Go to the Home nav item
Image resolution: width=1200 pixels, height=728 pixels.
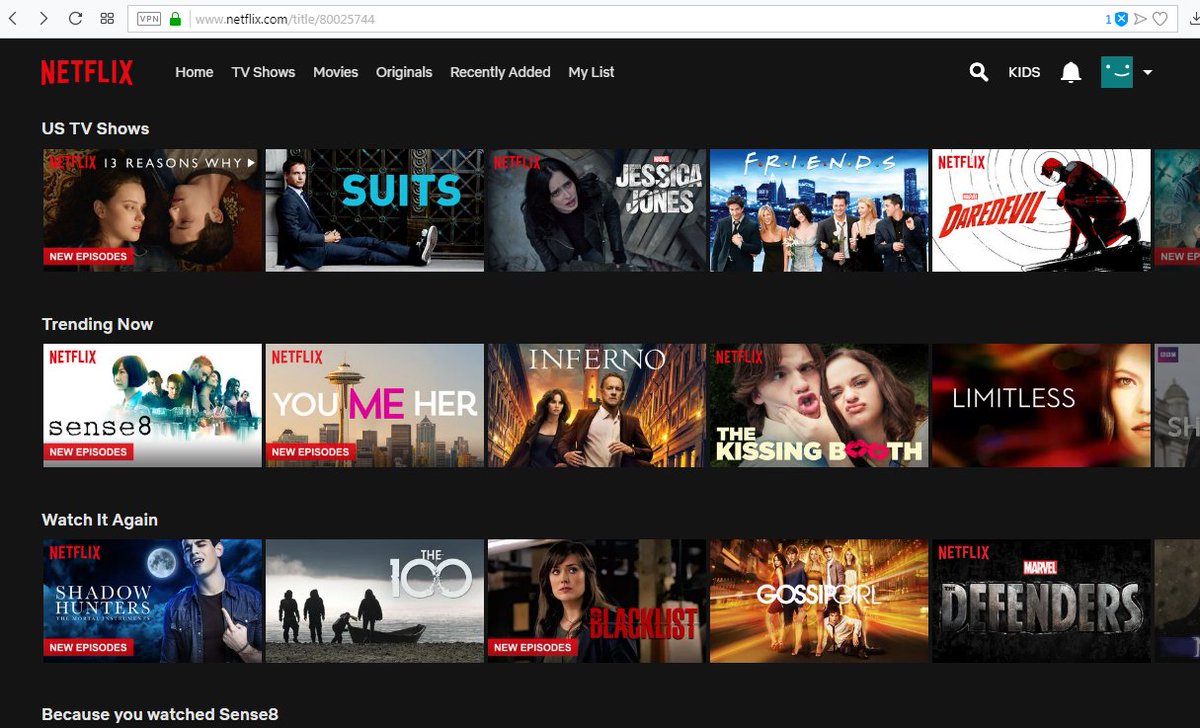click(194, 72)
